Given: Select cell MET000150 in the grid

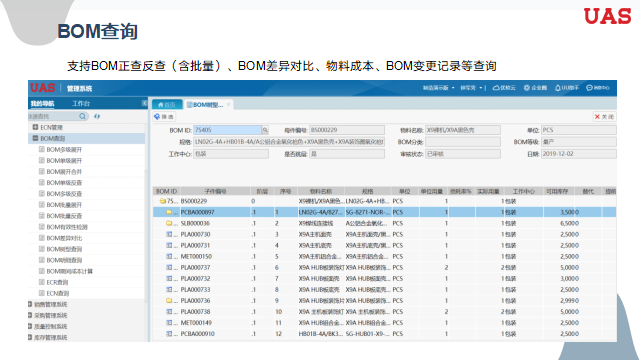Looking at the screenshot, I should click(x=196, y=256).
